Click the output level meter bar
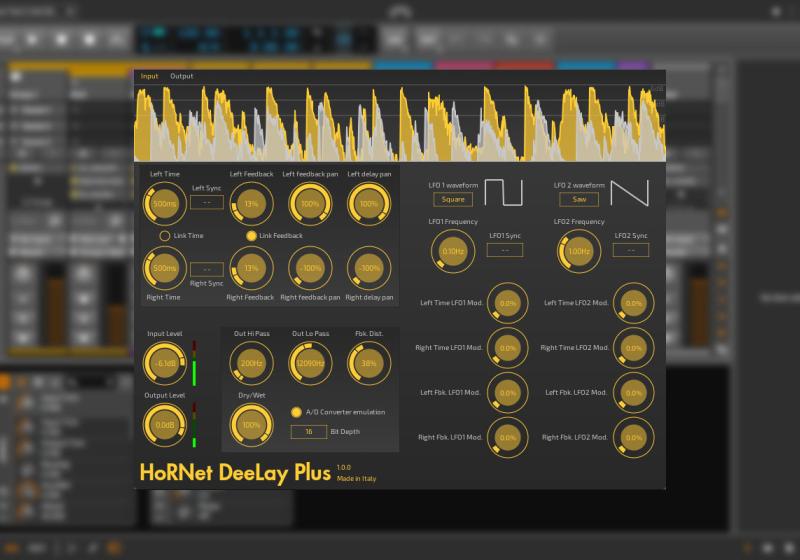 click(194, 425)
